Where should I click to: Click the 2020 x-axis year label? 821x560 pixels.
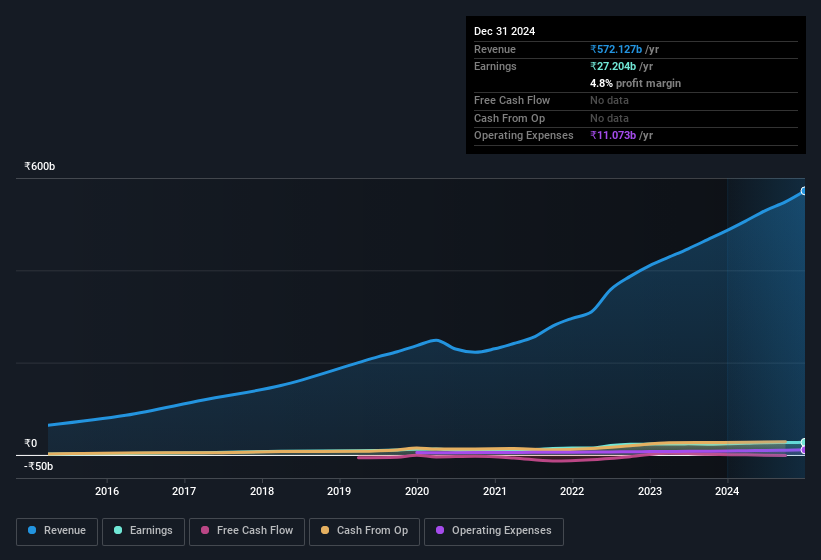(x=417, y=491)
